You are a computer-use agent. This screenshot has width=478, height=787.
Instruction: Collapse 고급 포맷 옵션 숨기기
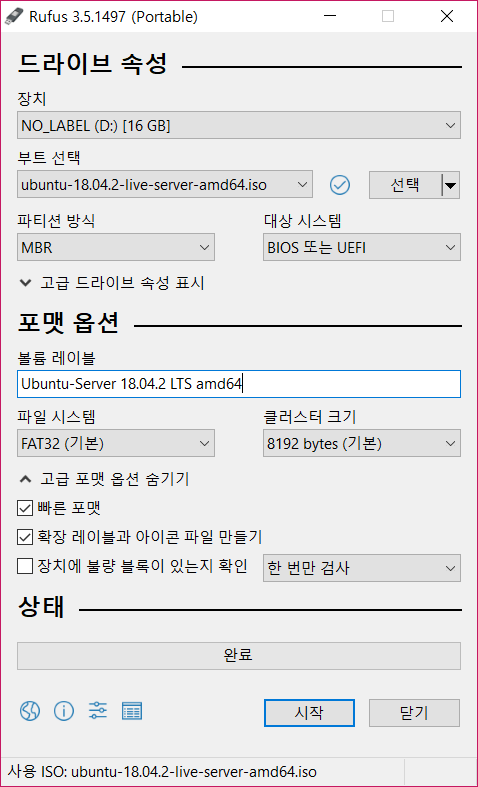(x=104, y=479)
